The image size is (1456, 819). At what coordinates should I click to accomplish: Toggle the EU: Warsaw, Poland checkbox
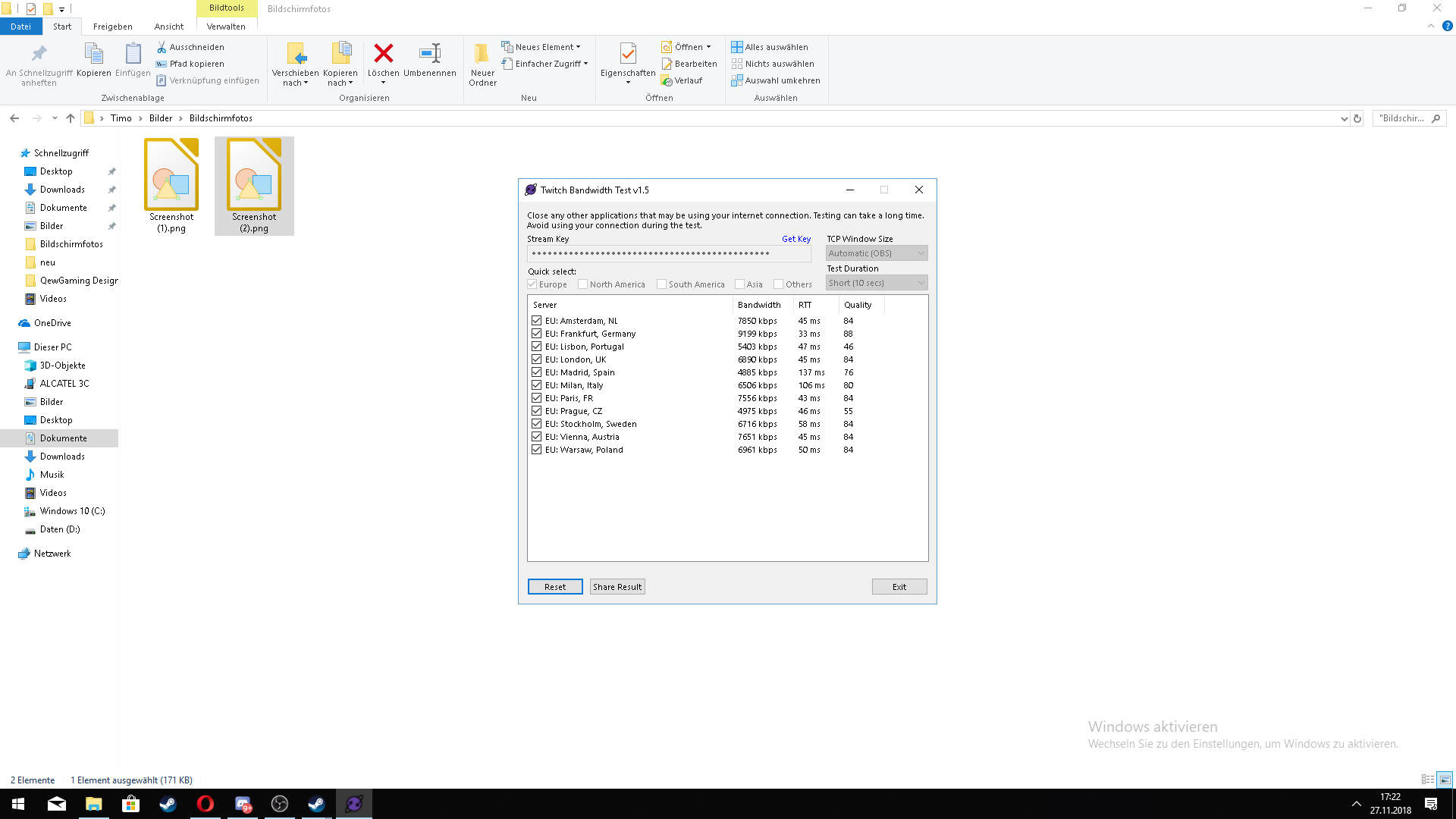(537, 450)
